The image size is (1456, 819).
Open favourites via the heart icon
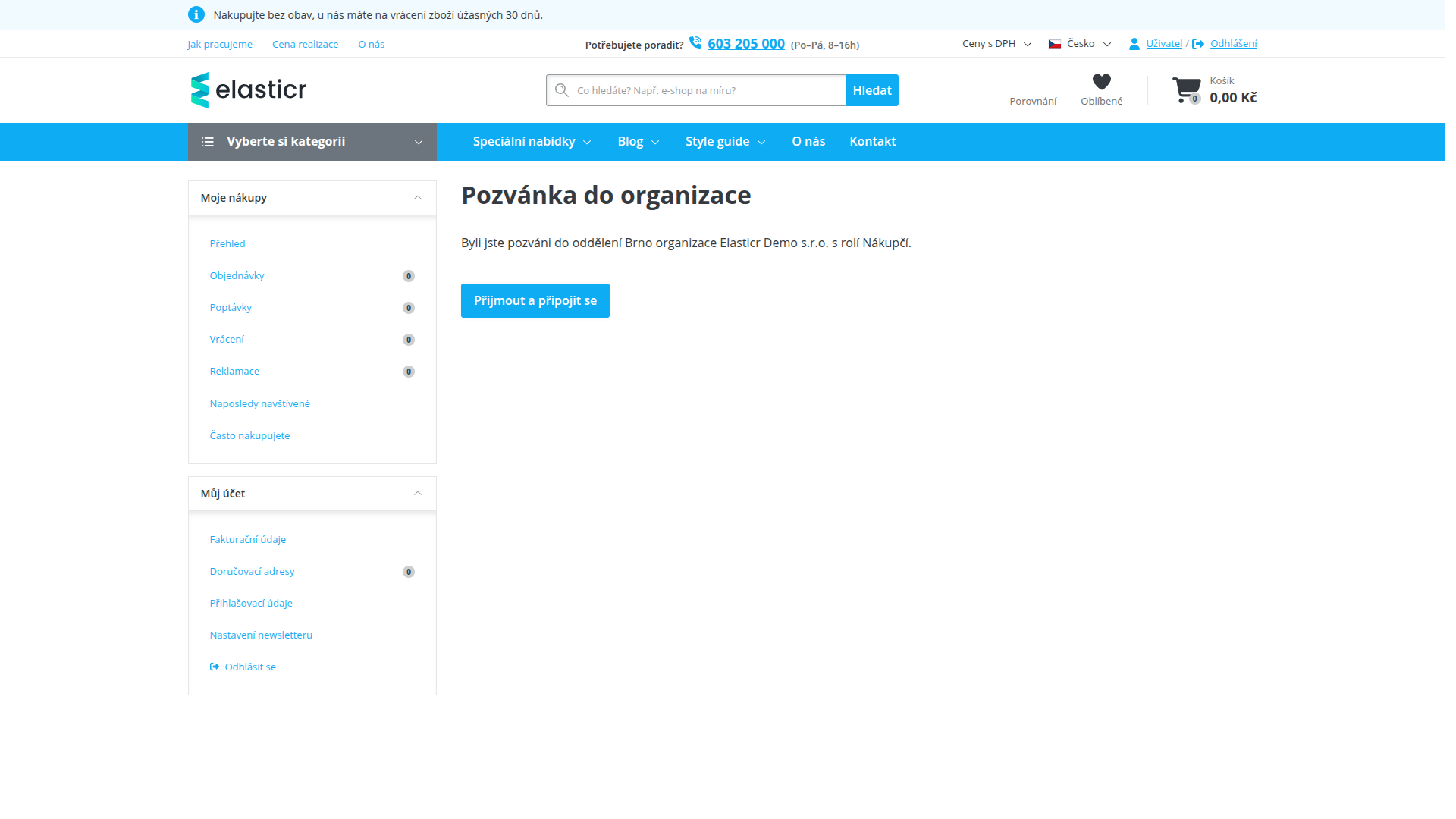pyautogui.click(x=1102, y=81)
